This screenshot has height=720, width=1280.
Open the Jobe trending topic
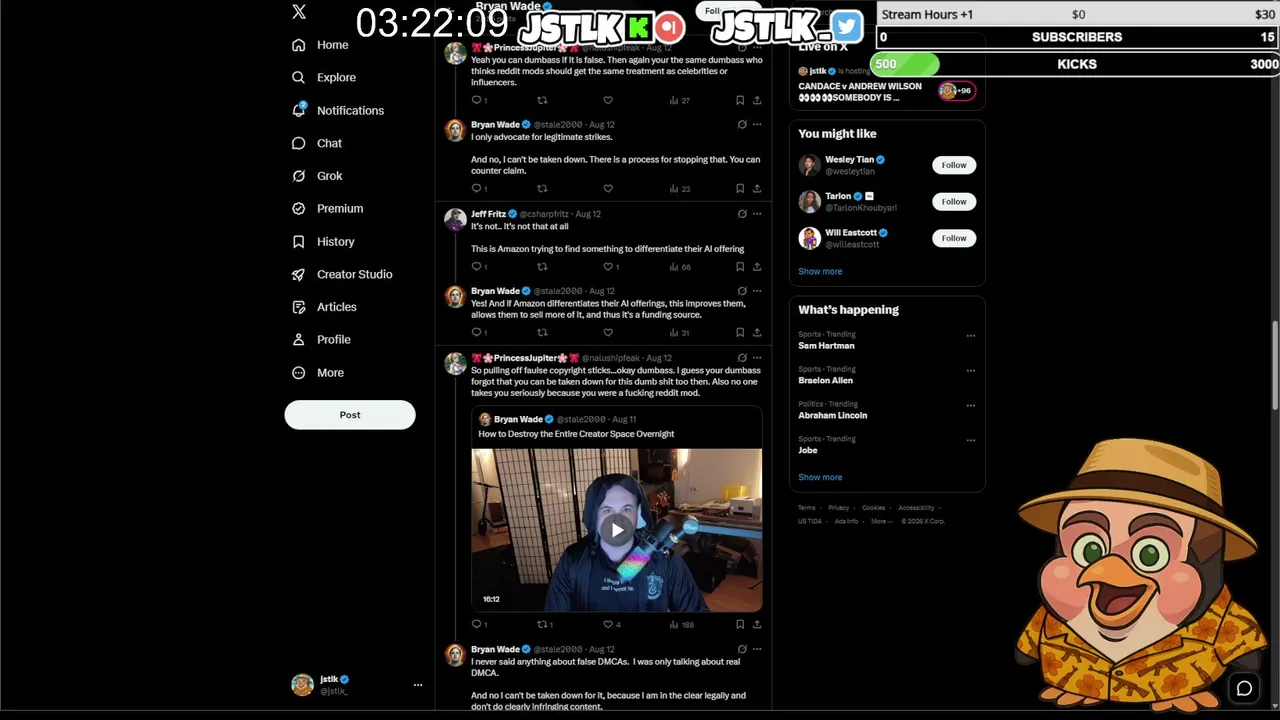(x=808, y=450)
